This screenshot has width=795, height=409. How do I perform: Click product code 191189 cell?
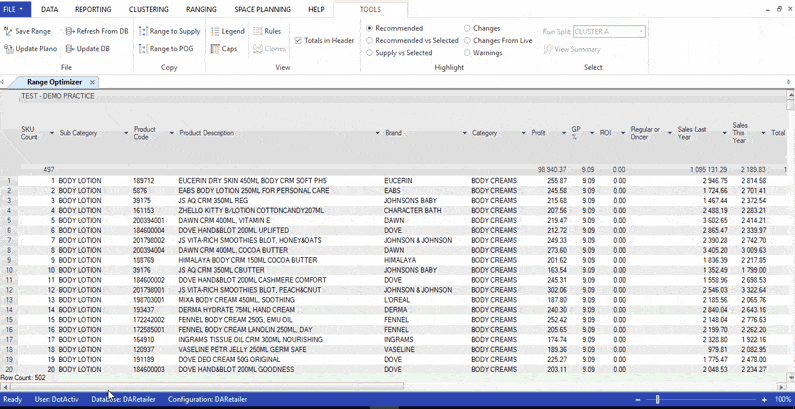point(143,359)
